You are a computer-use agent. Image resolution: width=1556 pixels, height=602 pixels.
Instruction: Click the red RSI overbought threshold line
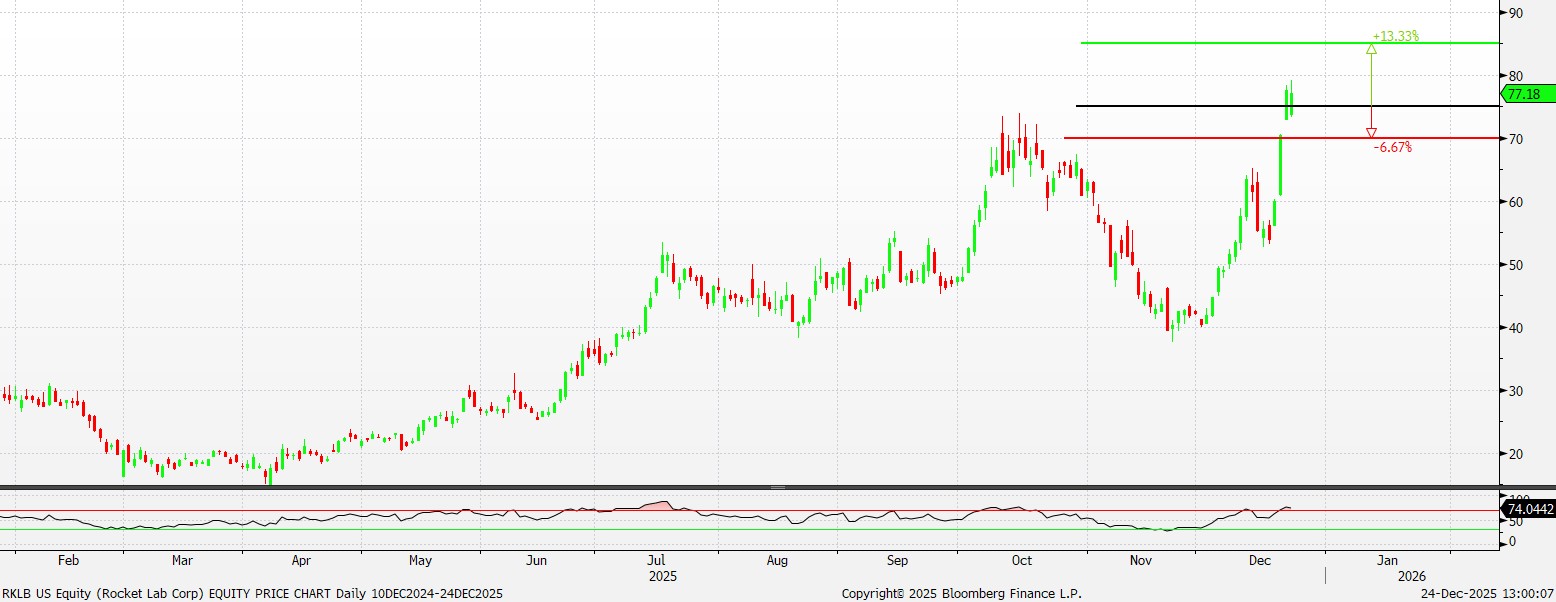pos(750,511)
